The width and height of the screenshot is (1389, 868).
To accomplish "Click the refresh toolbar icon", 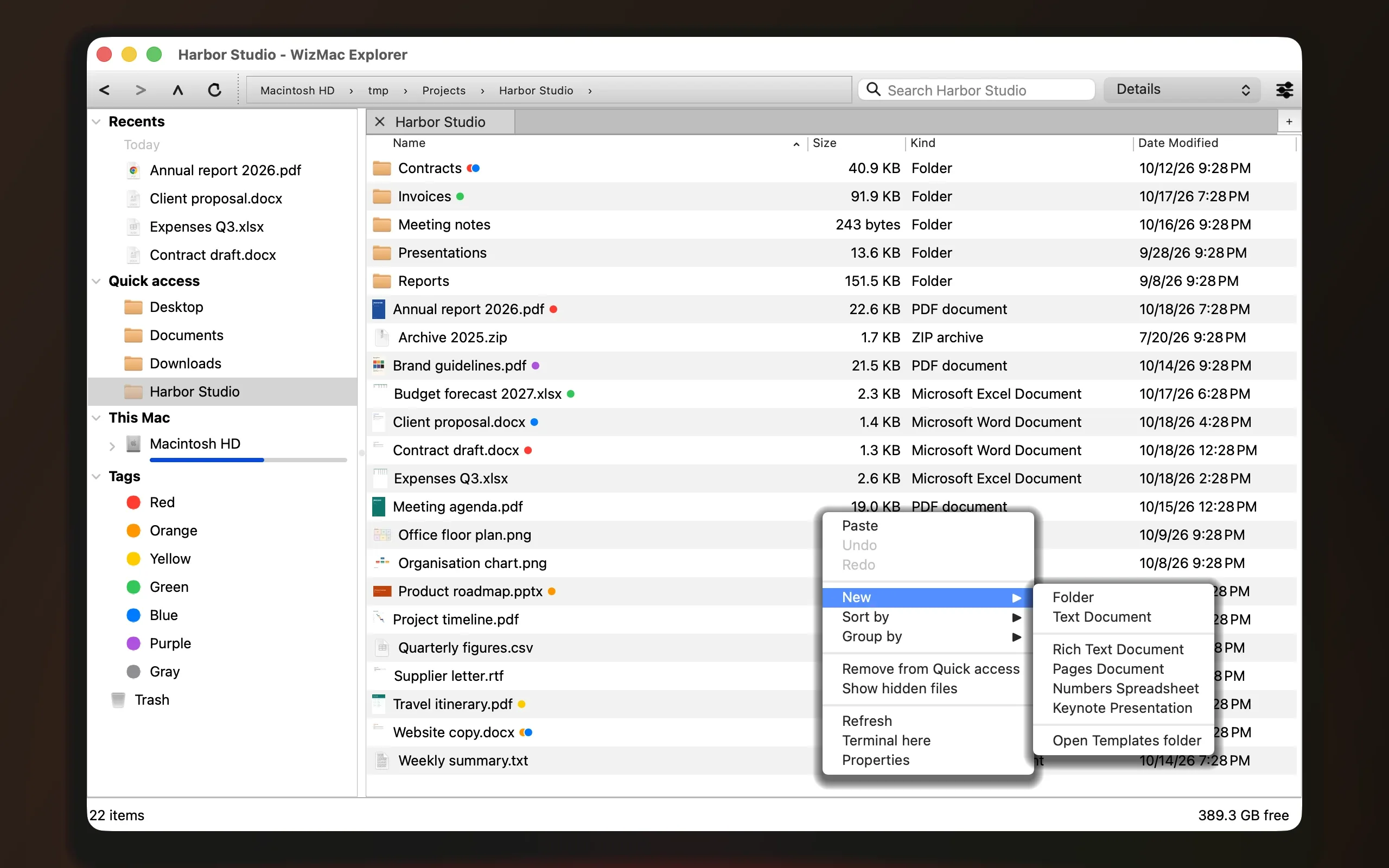I will coord(215,90).
